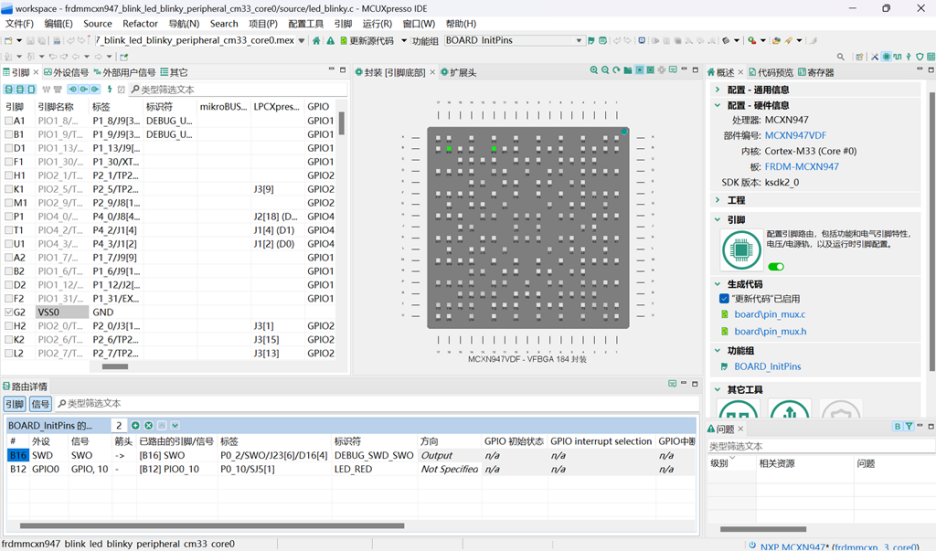Open the BOARD_InitPins functional group dropdown
This screenshot has height=552, width=936.
point(578,41)
